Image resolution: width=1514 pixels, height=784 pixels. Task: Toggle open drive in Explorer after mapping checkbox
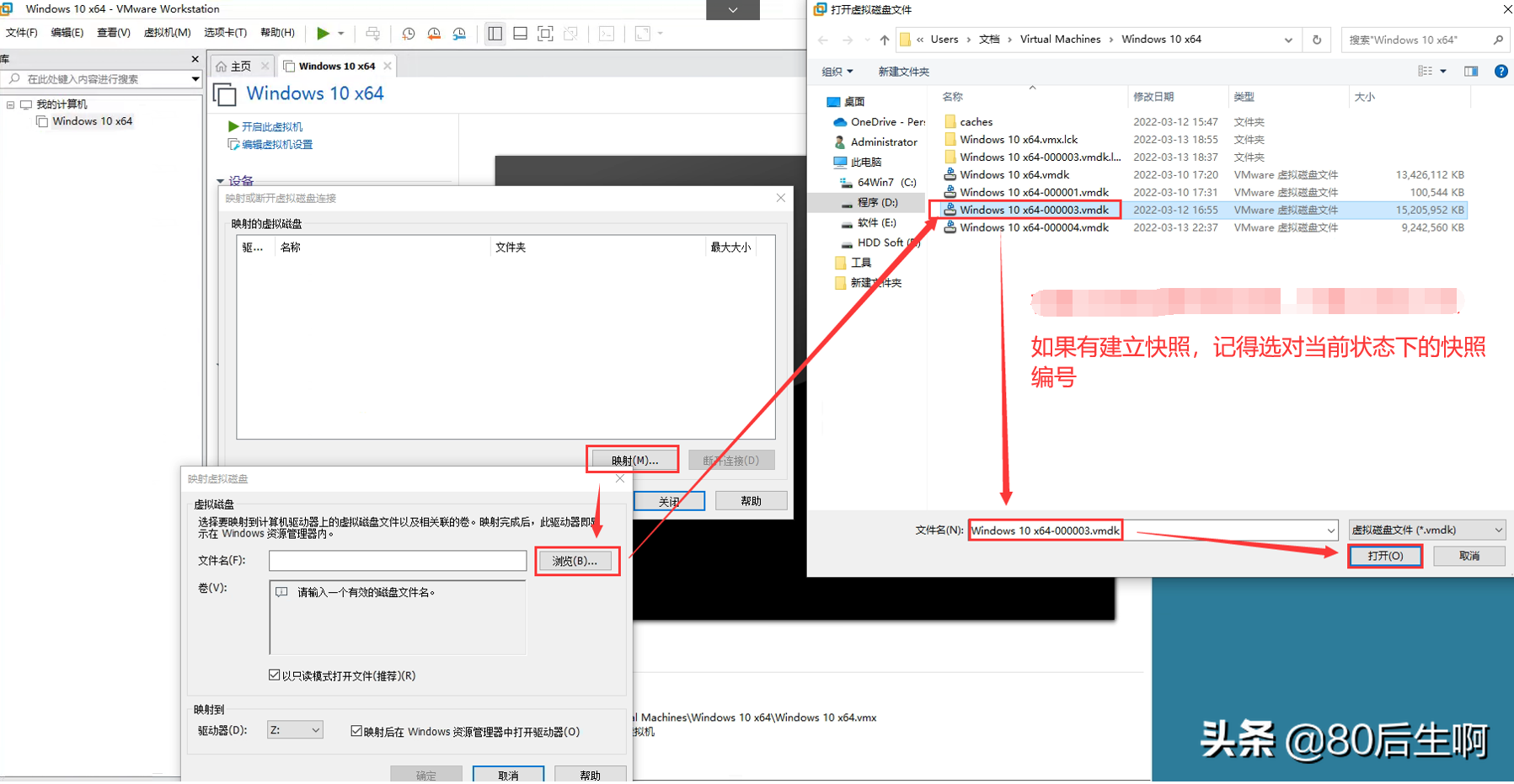[356, 731]
